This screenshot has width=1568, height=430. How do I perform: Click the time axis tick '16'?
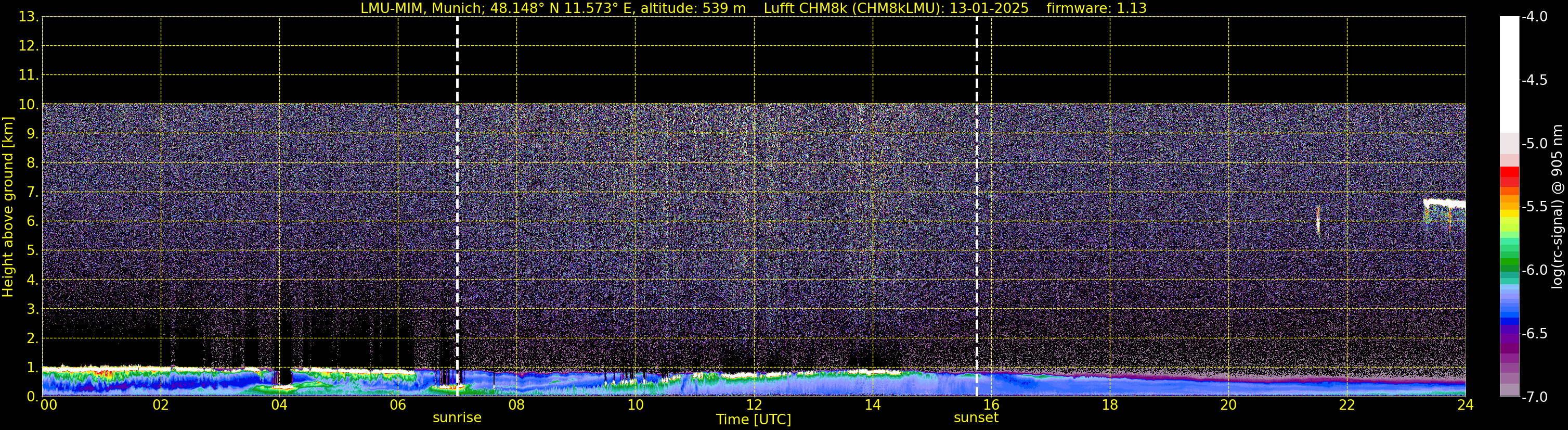(x=992, y=405)
